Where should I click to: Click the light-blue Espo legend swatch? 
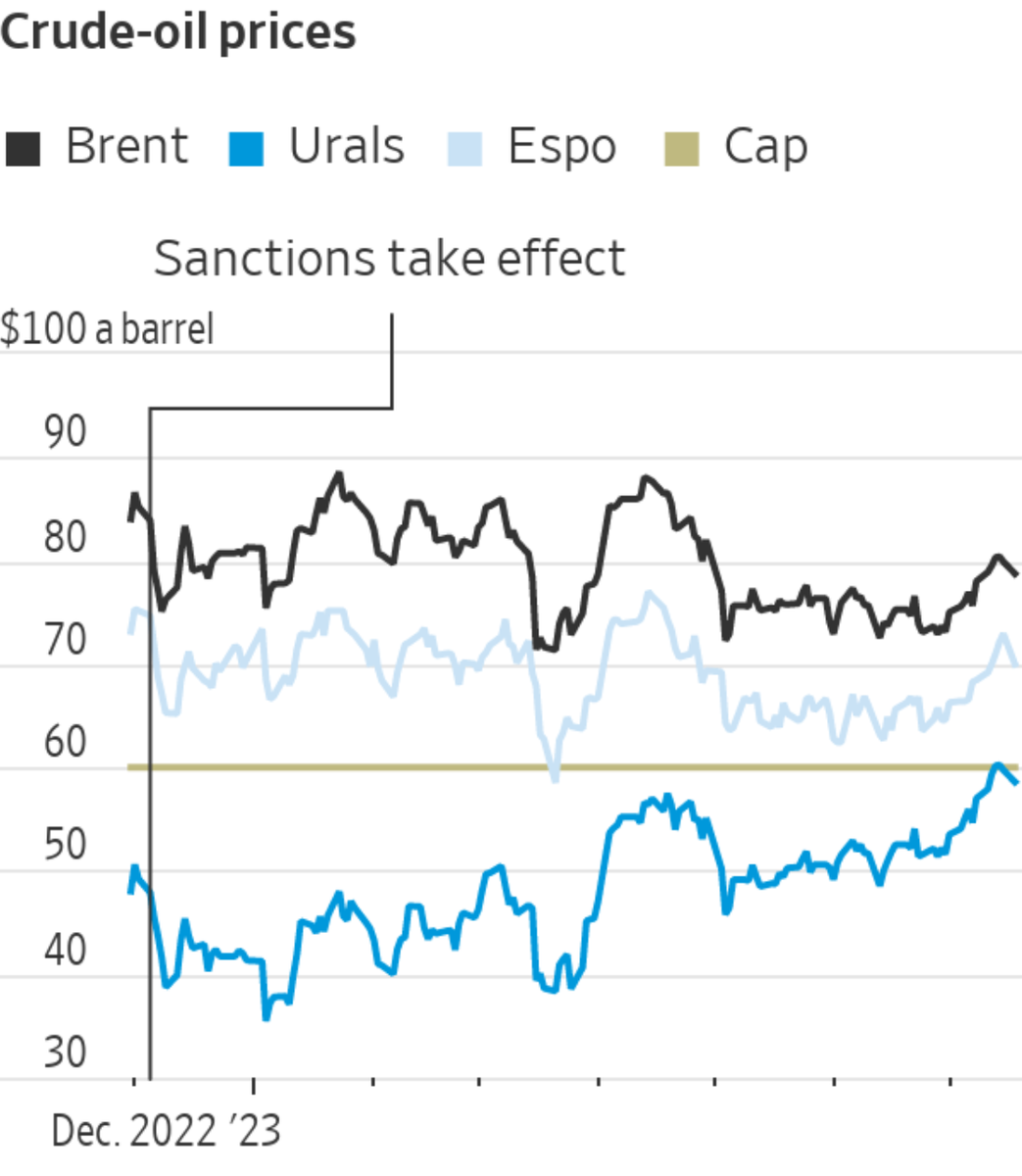[464, 150]
